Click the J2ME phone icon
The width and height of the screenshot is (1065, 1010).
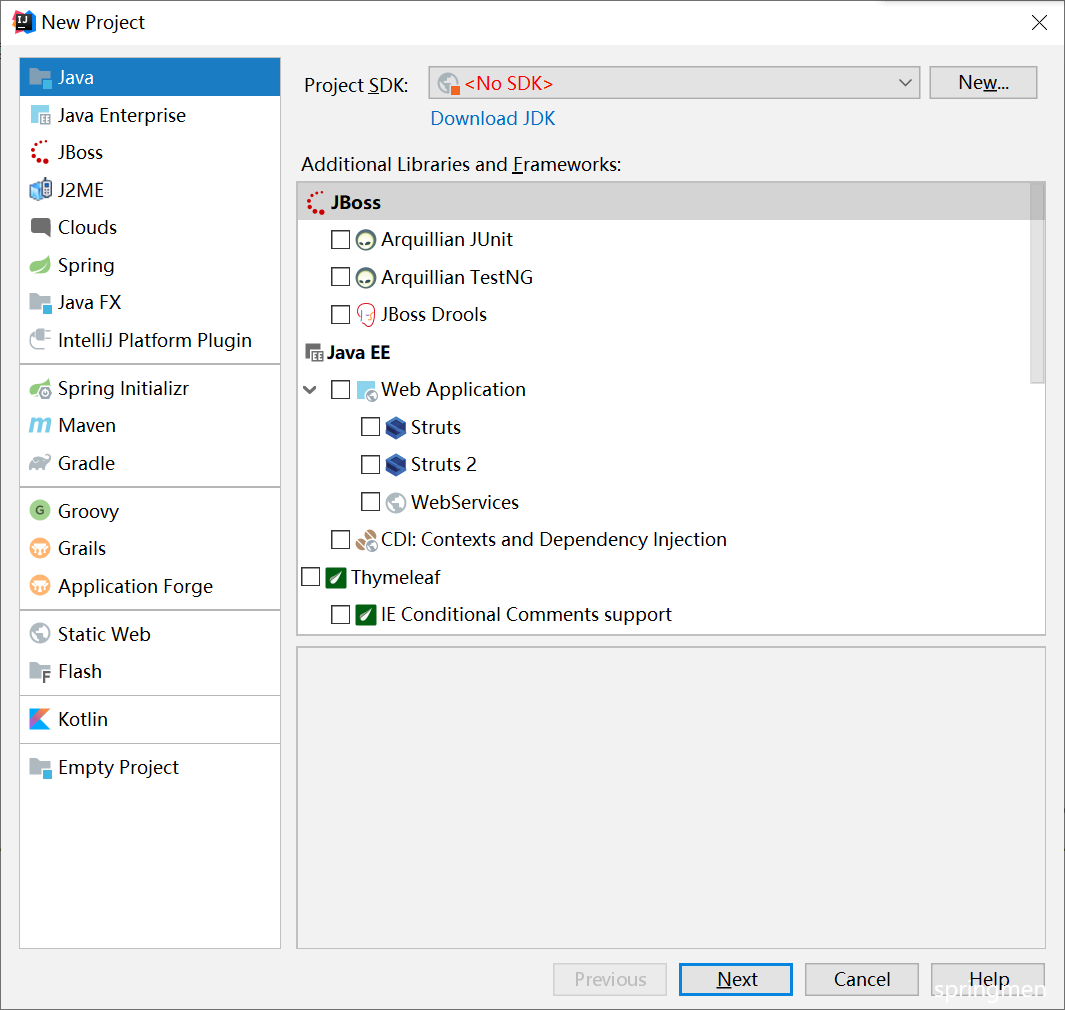click(x=40, y=190)
